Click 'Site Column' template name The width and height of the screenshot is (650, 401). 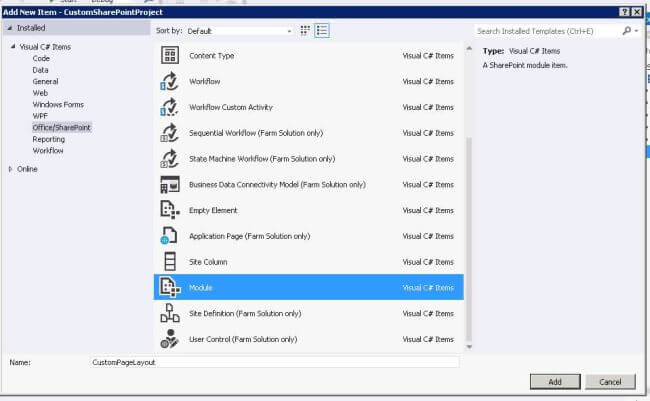coord(208,262)
